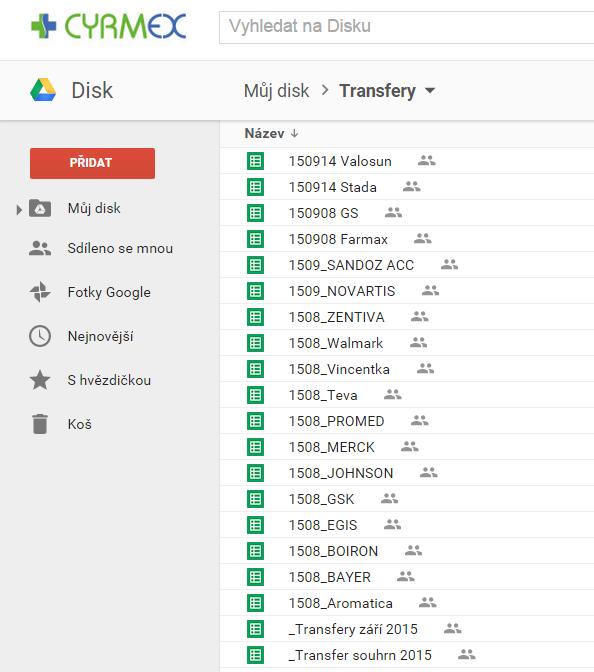Select the file name 1508_Teva
This screenshot has width=594, height=672.
pyautogui.click(x=323, y=395)
